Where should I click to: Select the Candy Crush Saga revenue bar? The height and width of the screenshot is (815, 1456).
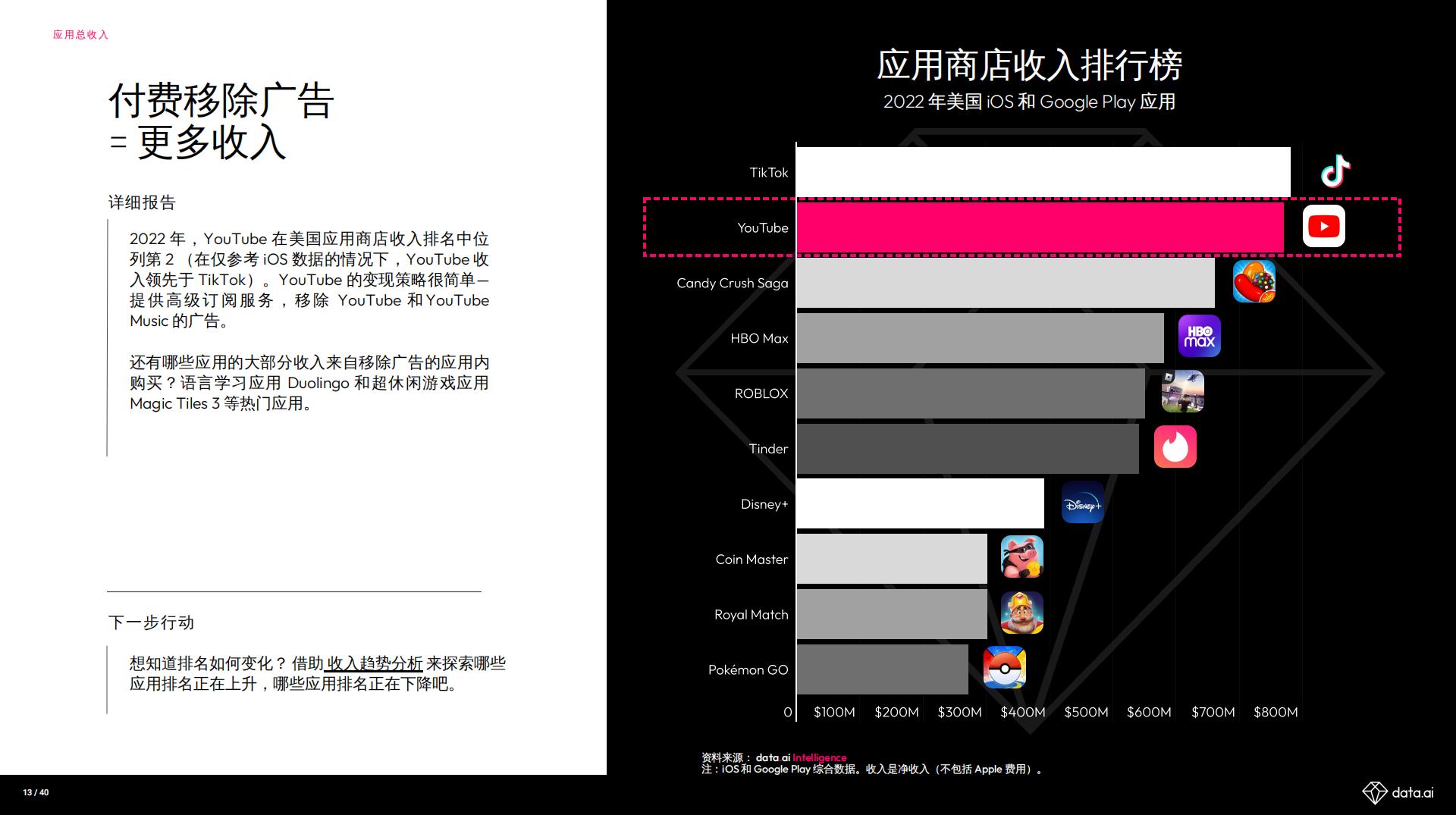click(1006, 283)
